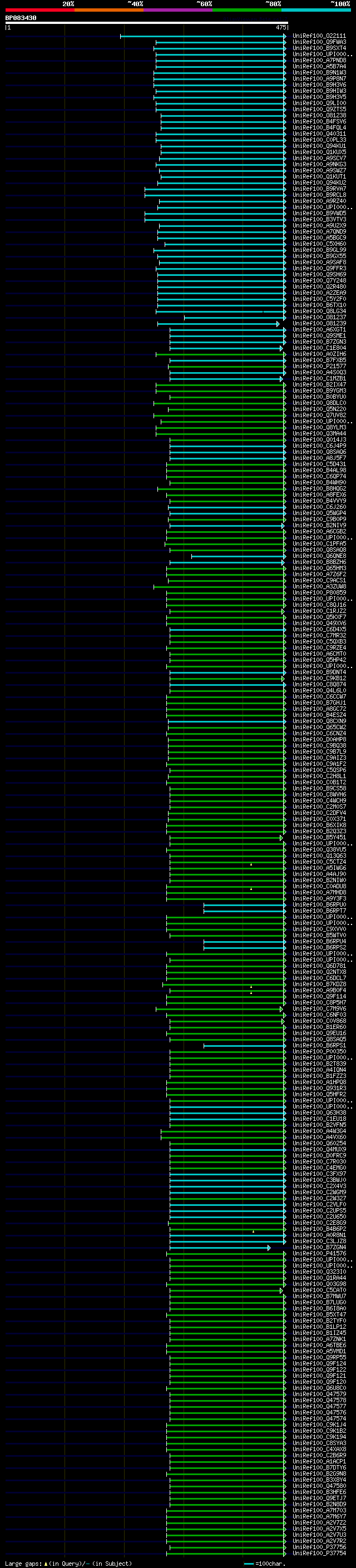Select UniRef100_B3VTV3 label
Screen dimensions: 356x1568
[319, 220]
